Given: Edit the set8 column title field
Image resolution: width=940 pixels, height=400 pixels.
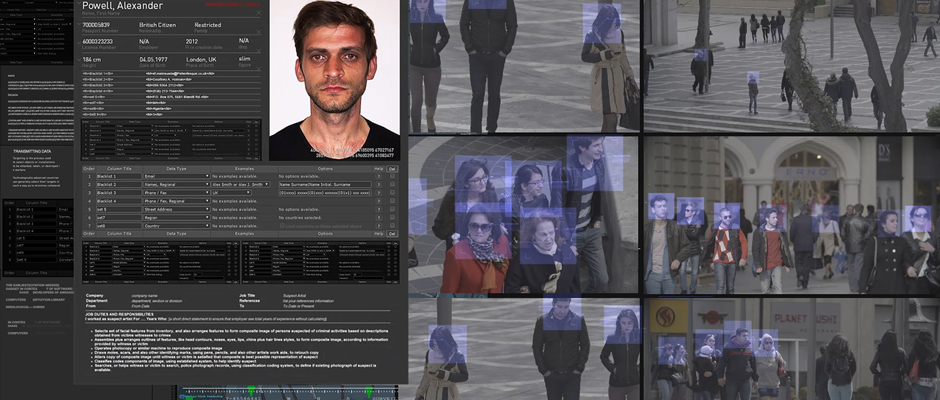Looking at the screenshot, I should coord(118,225).
